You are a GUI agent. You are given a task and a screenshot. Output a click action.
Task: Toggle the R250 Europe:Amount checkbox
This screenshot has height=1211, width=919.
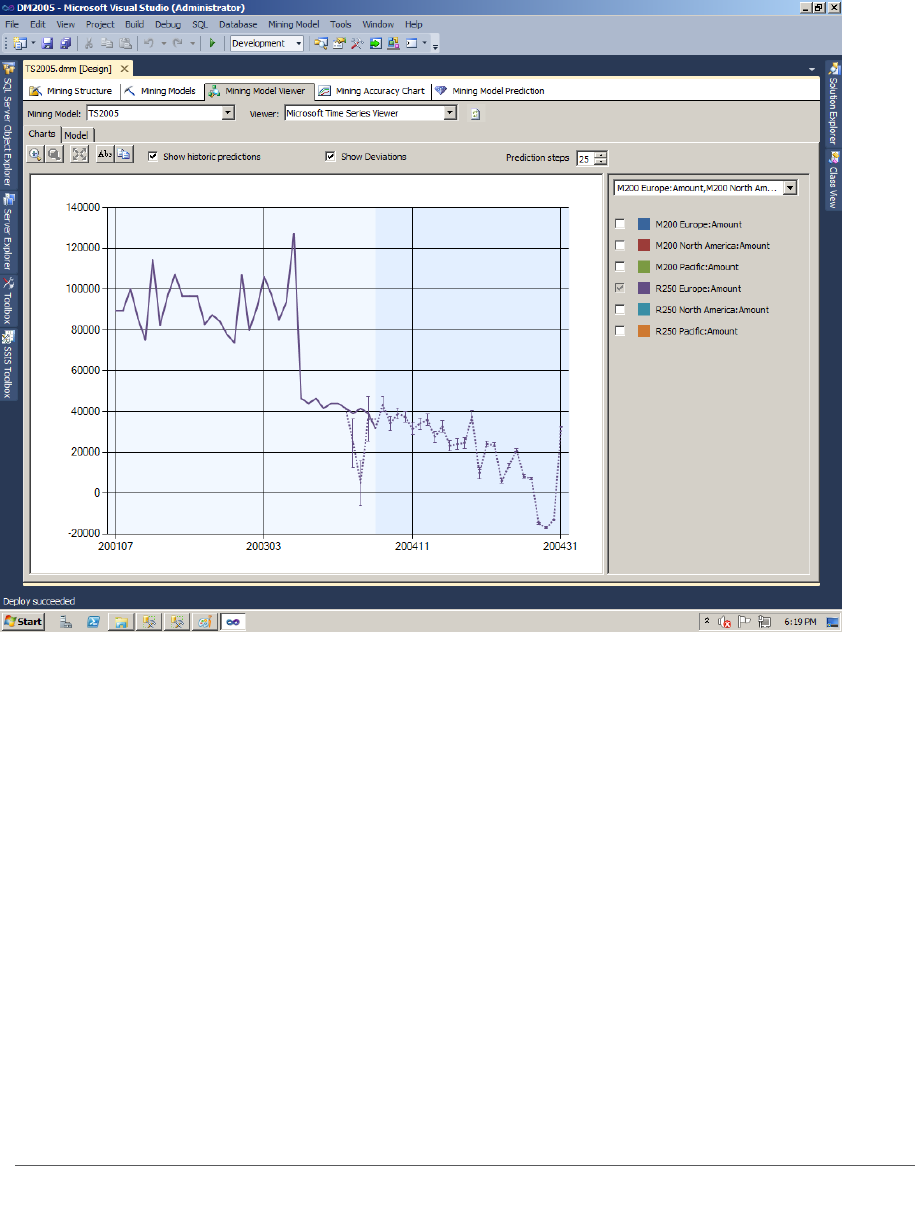pos(620,288)
